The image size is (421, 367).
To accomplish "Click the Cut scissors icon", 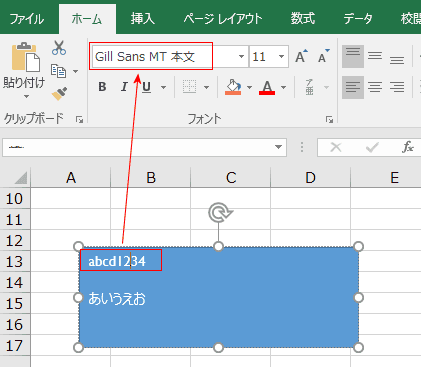I will click(x=59, y=48).
